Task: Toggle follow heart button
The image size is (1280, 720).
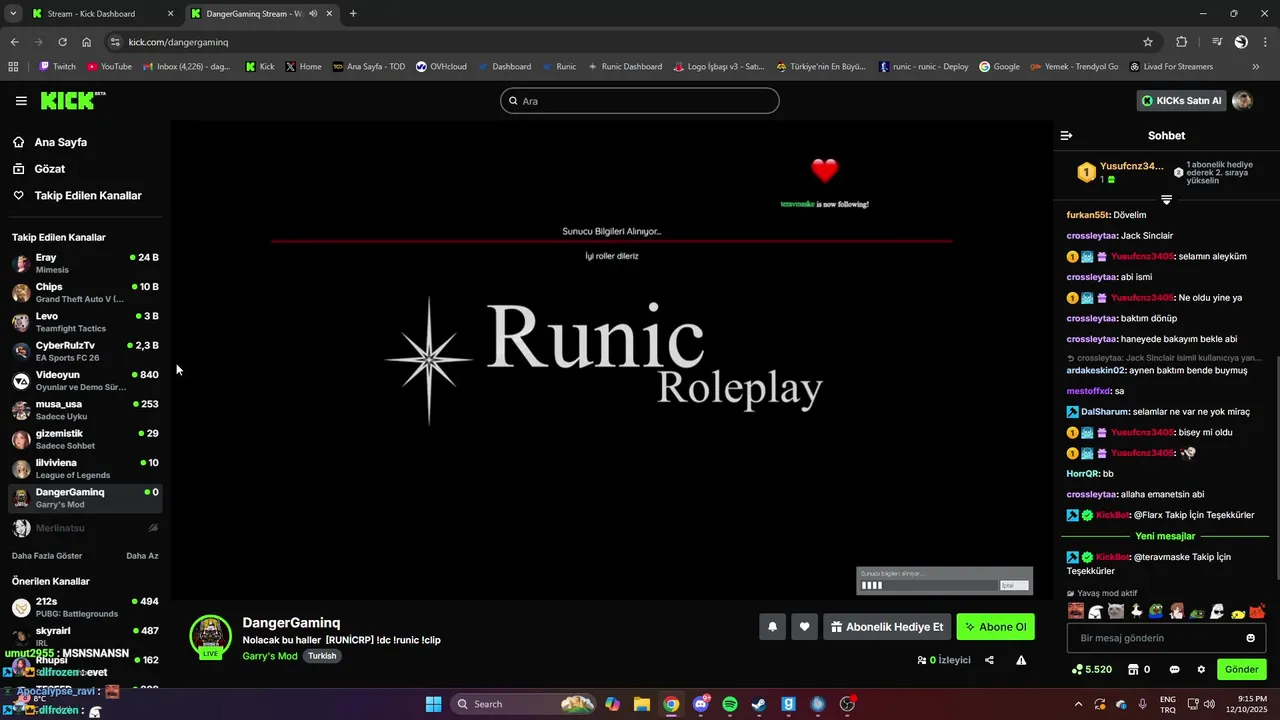Action: click(x=804, y=627)
